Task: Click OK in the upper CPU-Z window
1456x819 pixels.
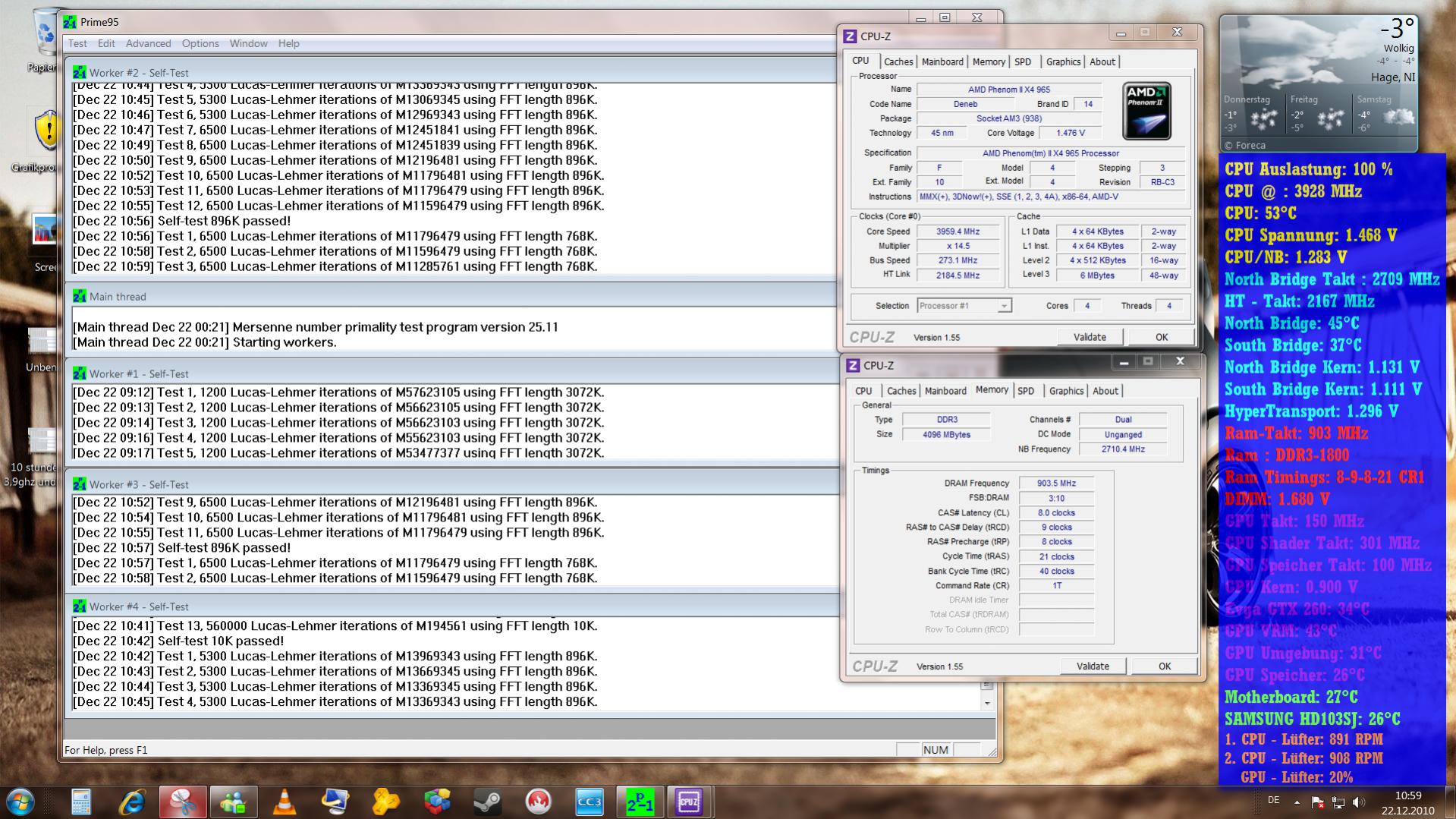Action: tap(1162, 337)
